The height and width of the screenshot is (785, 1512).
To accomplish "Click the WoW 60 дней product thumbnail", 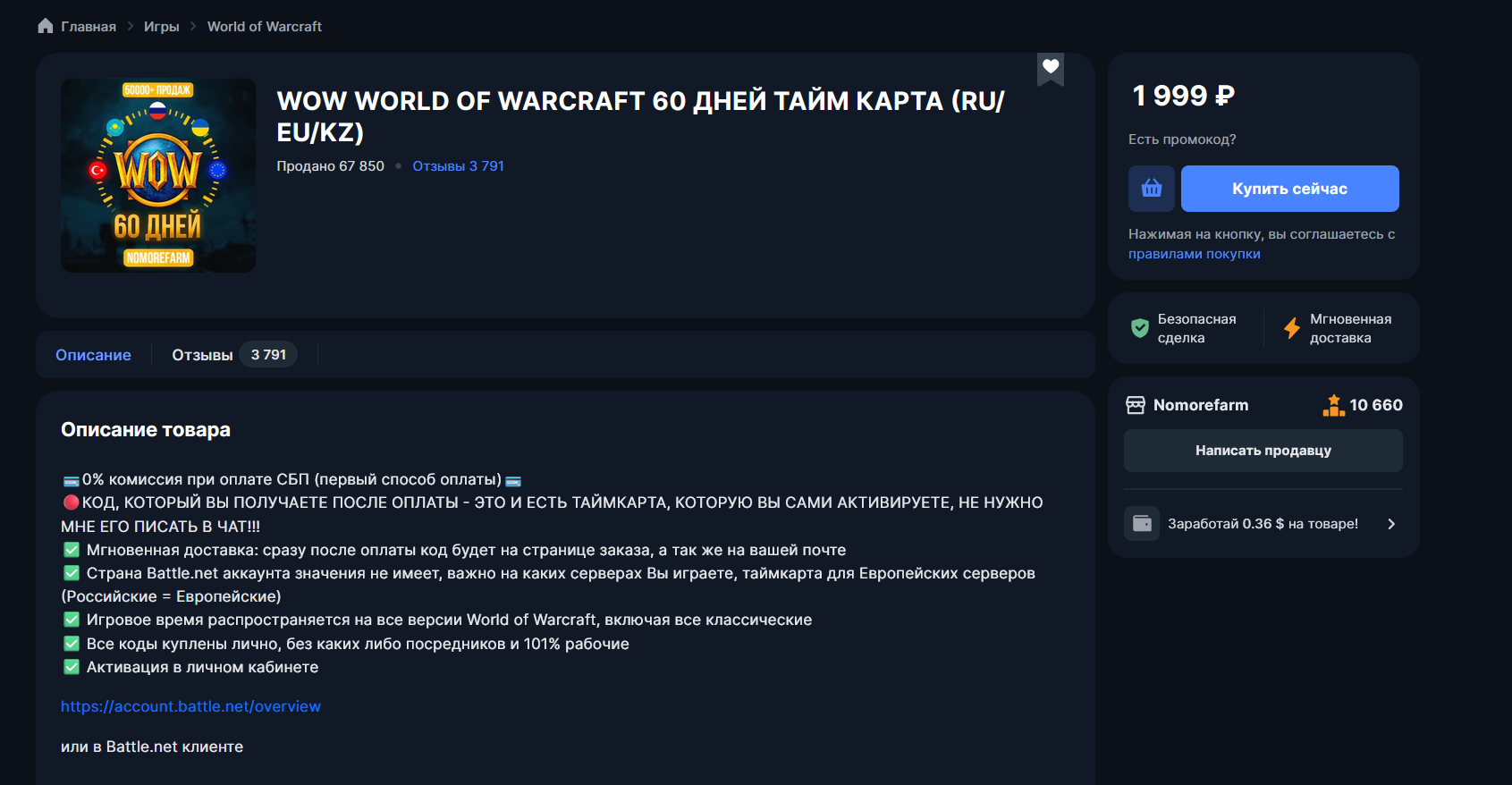I will click(158, 175).
